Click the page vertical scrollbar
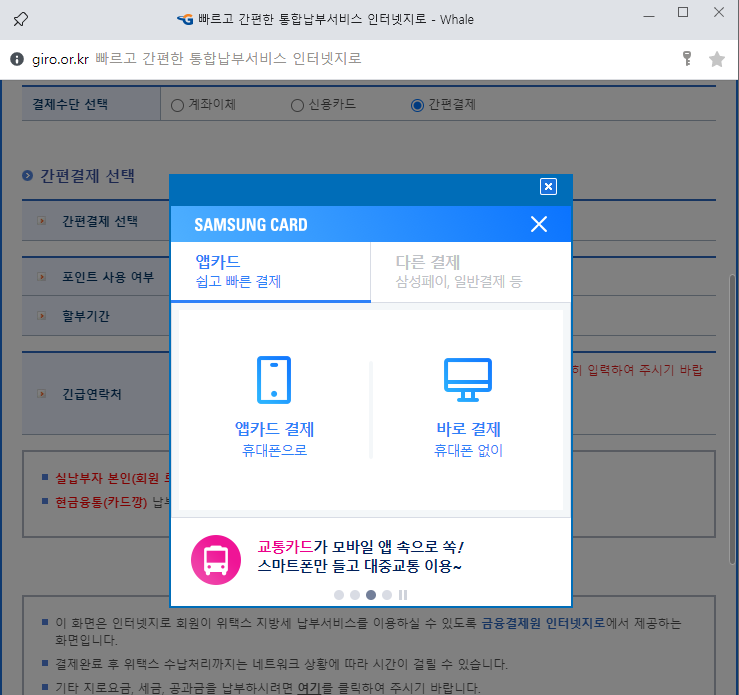 pyautogui.click(x=732, y=419)
